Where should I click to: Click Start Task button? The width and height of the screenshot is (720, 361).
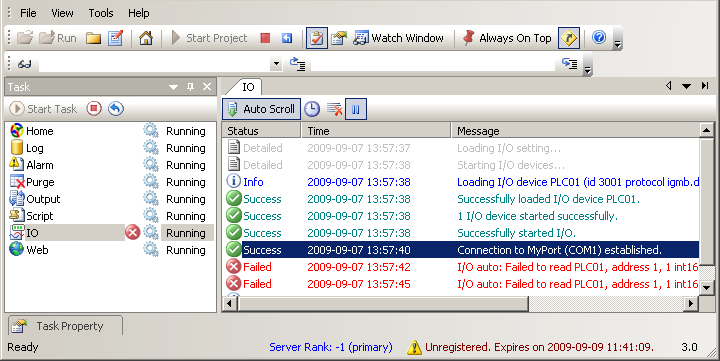point(44,109)
